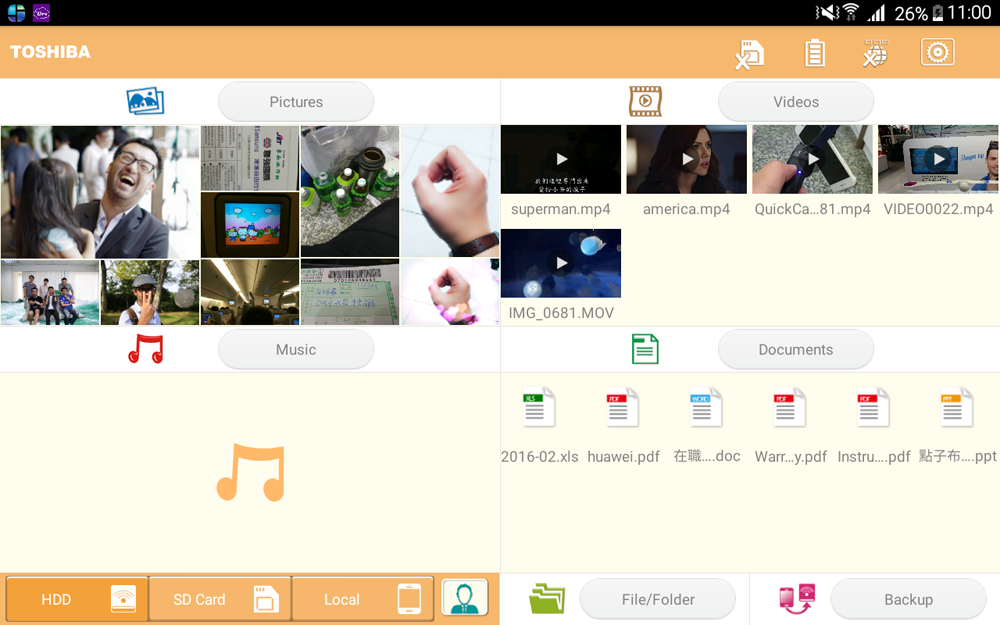This screenshot has height=625, width=1000.
Task: Tap the large orange music note placeholder
Action: pos(251,473)
